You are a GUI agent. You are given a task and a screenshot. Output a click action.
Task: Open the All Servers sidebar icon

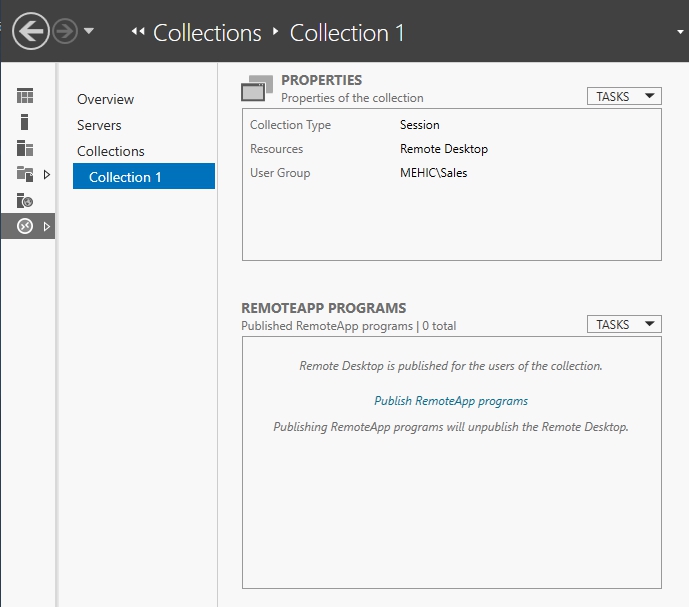point(25,148)
